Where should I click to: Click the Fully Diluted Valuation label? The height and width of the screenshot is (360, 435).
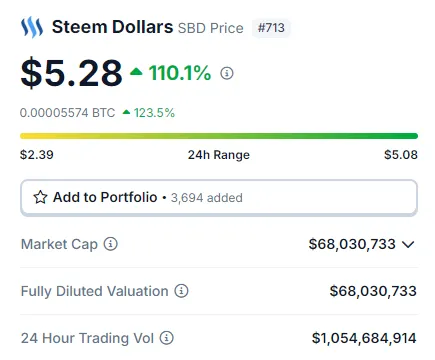[x=94, y=291]
